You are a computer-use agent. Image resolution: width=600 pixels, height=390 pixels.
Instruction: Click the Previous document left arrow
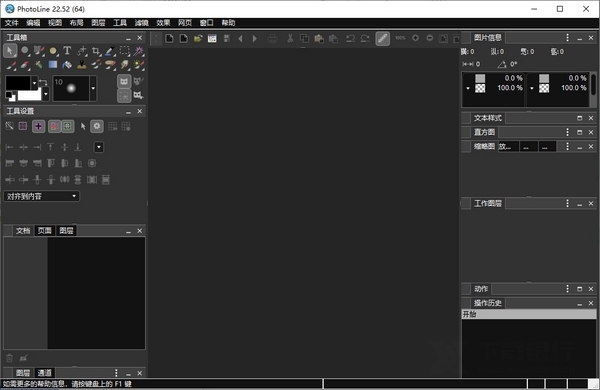[x=240, y=38]
